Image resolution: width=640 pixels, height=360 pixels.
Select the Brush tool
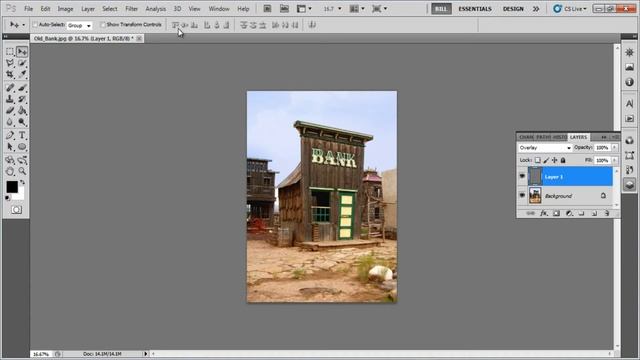coord(22,88)
